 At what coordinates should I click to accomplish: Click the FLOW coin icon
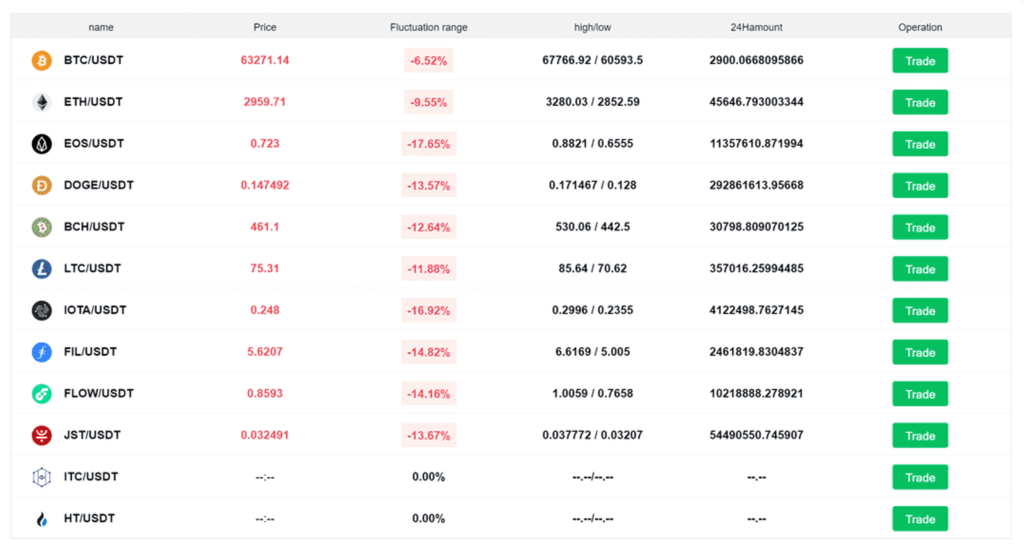click(x=41, y=394)
